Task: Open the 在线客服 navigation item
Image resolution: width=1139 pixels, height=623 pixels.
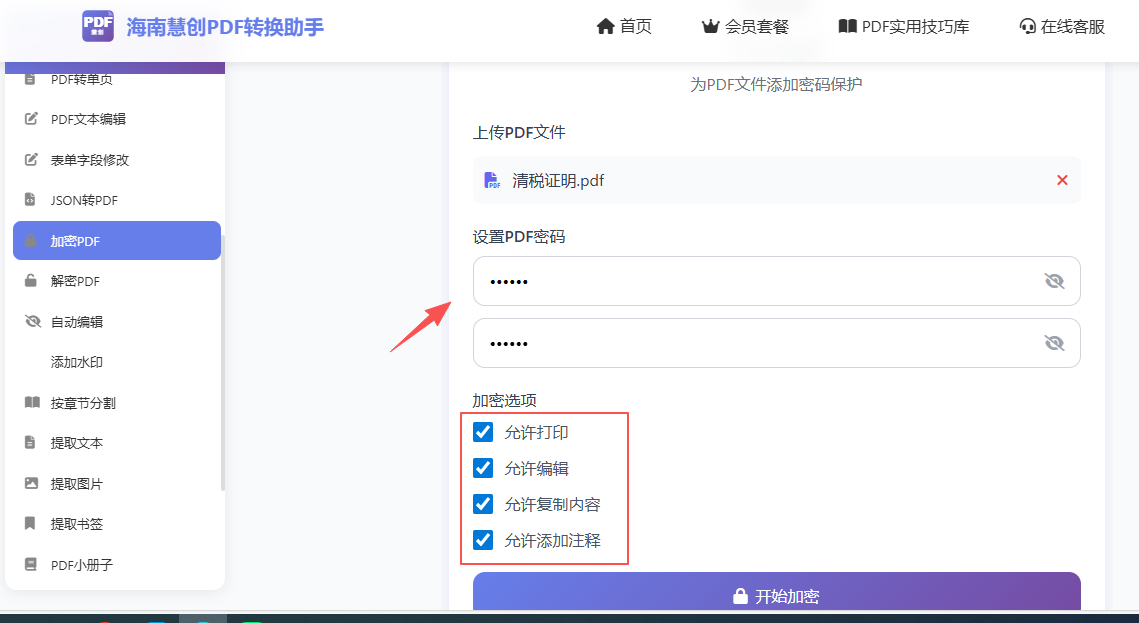Action: pyautogui.click(x=1062, y=27)
